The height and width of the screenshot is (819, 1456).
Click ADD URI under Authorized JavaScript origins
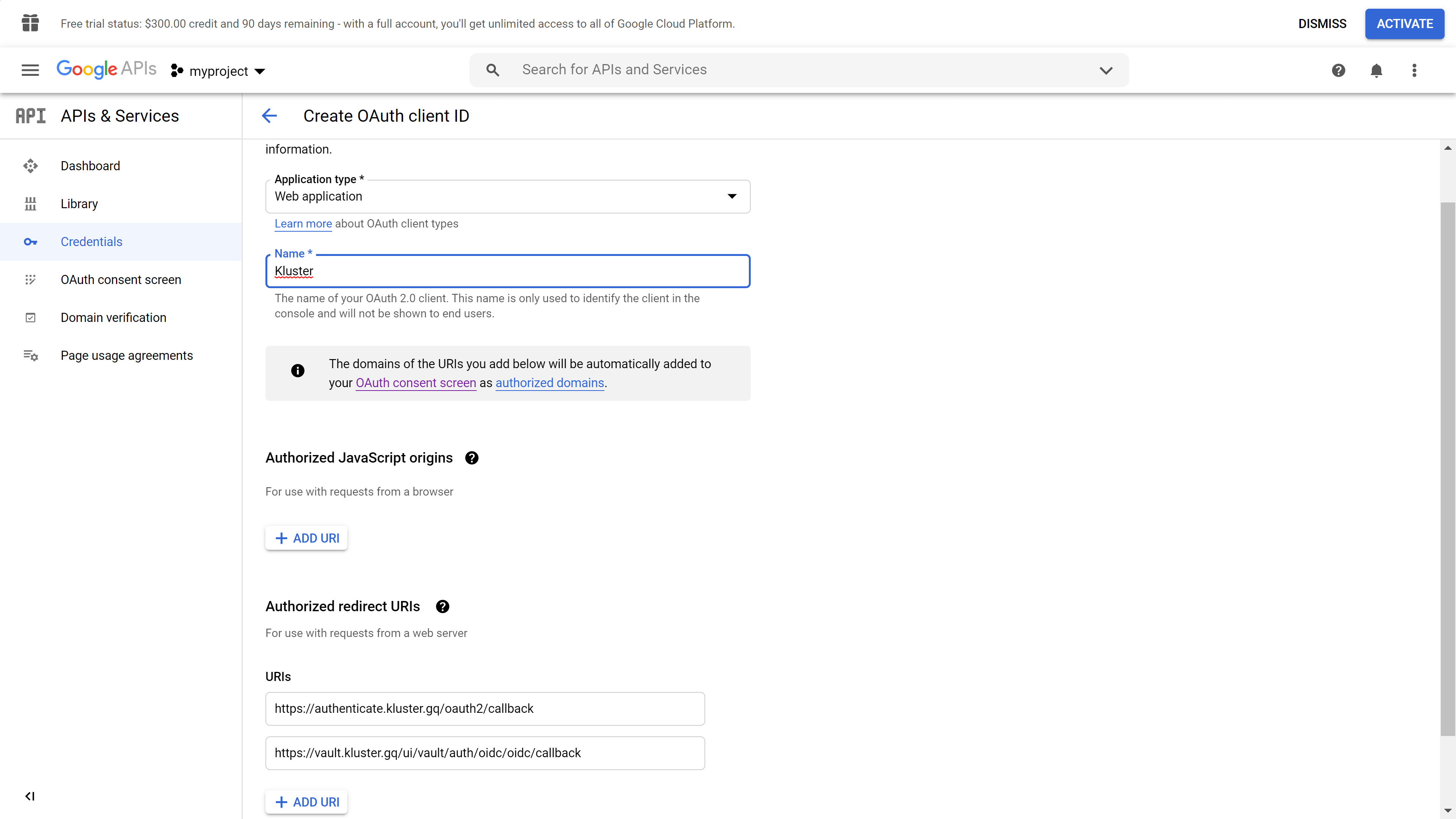coord(307,538)
